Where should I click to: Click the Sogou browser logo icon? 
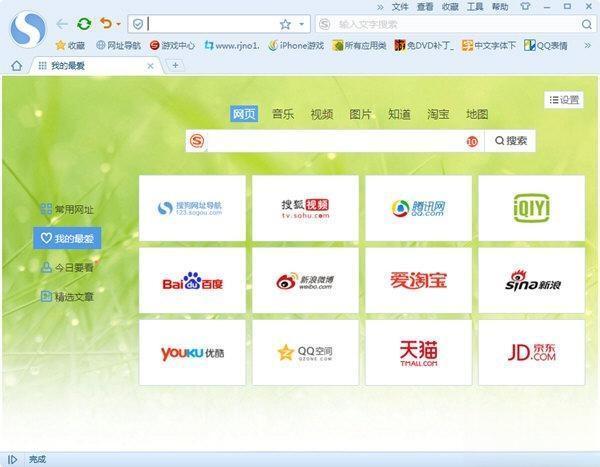(28, 29)
